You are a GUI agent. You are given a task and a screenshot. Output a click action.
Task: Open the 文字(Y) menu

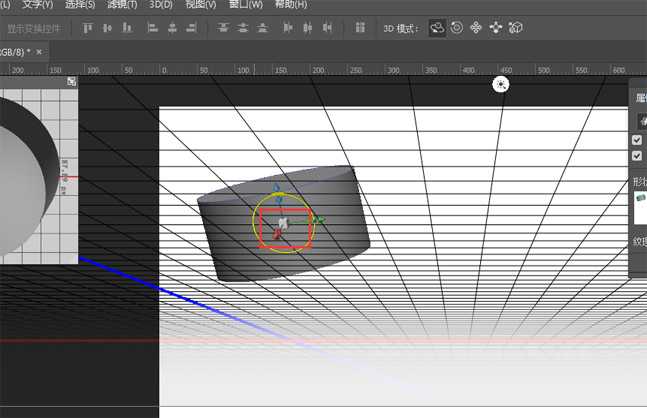pyautogui.click(x=38, y=5)
